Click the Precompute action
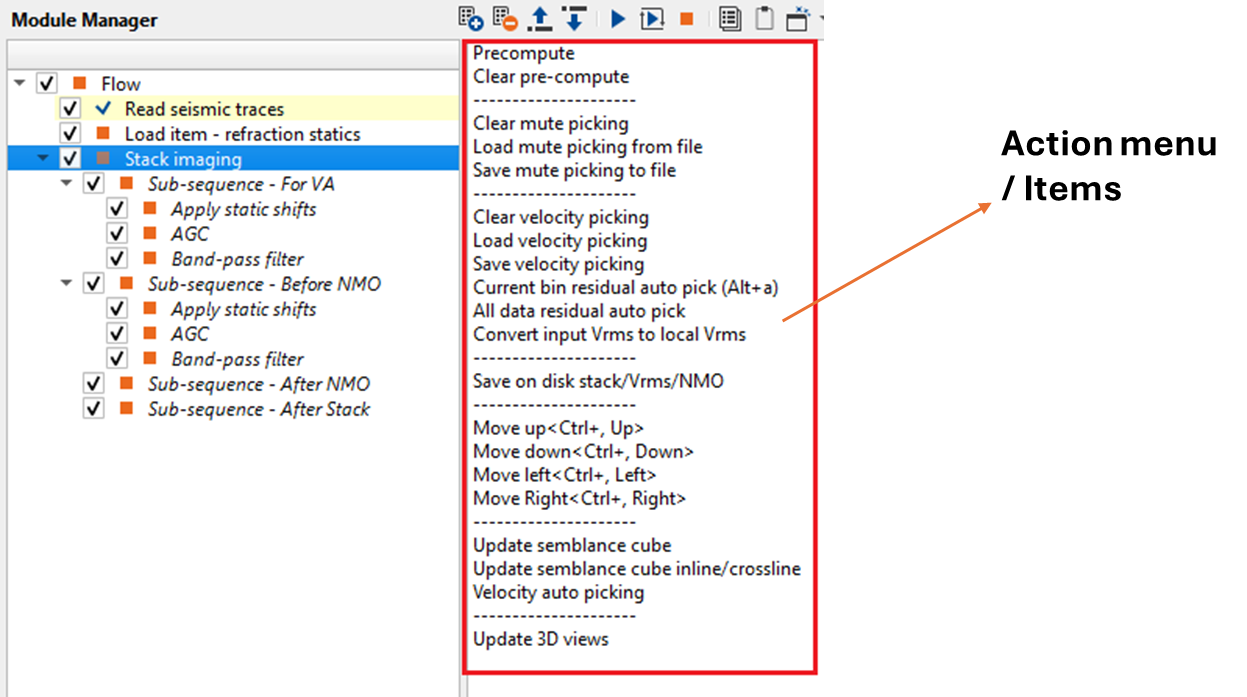The height and width of the screenshot is (697, 1247). (x=524, y=53)
